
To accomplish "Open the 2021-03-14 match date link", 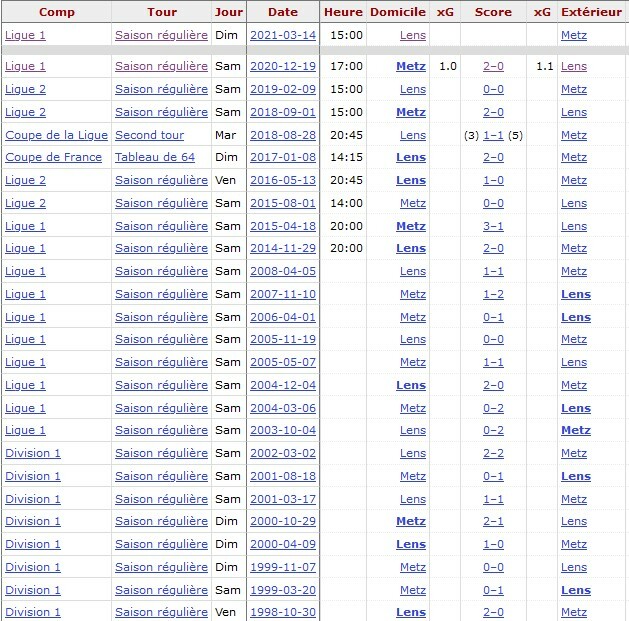I will point(283,35).
